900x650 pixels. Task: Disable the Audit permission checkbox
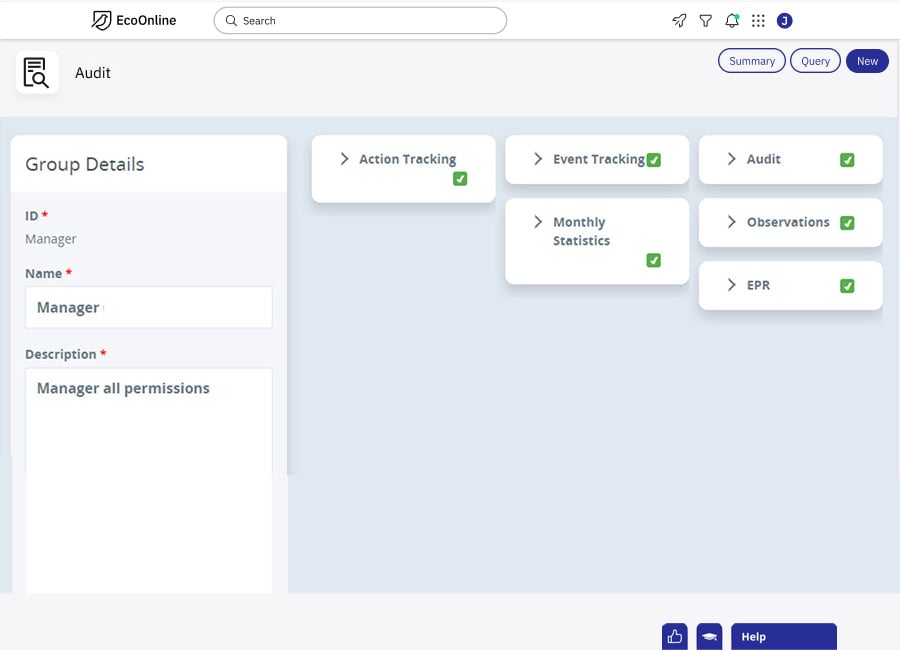tap(847, 159)
